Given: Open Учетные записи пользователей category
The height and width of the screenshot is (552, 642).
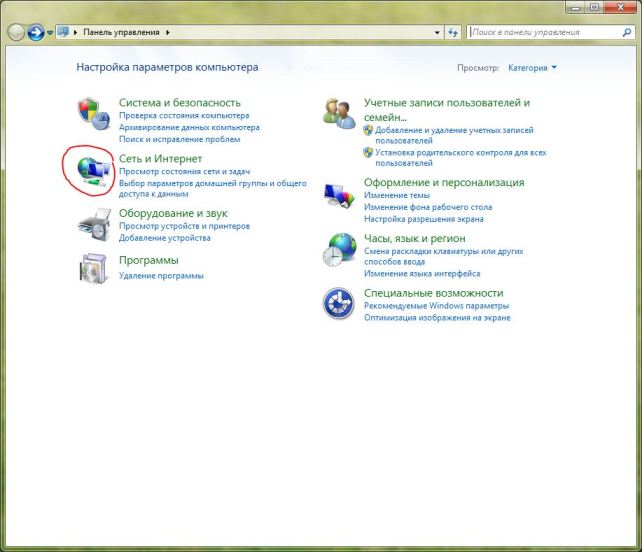Looking at the screenshot, I should pyautogui.click(x=447, y=110).
